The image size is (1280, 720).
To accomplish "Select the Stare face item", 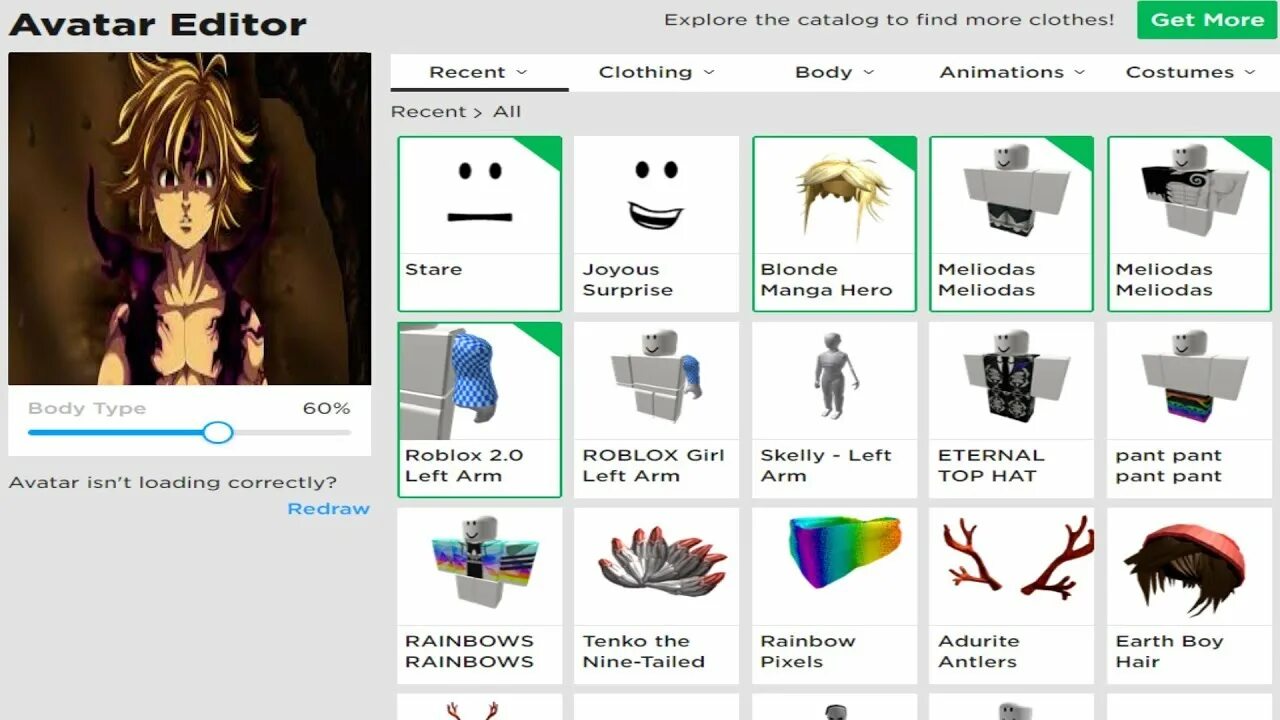I will 480,224.
